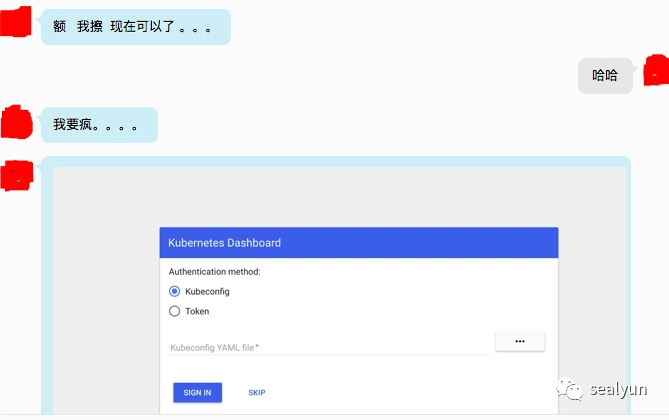Select the Token authentication radio button

pyautogui.click(x=175, y=311)
